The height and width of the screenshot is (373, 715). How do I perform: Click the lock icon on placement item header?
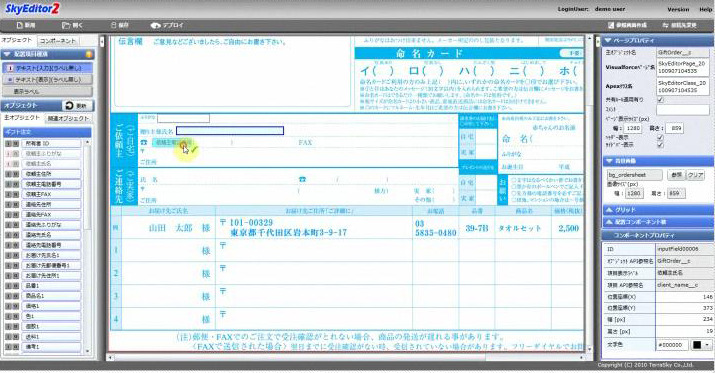click(x=88, y=54)
